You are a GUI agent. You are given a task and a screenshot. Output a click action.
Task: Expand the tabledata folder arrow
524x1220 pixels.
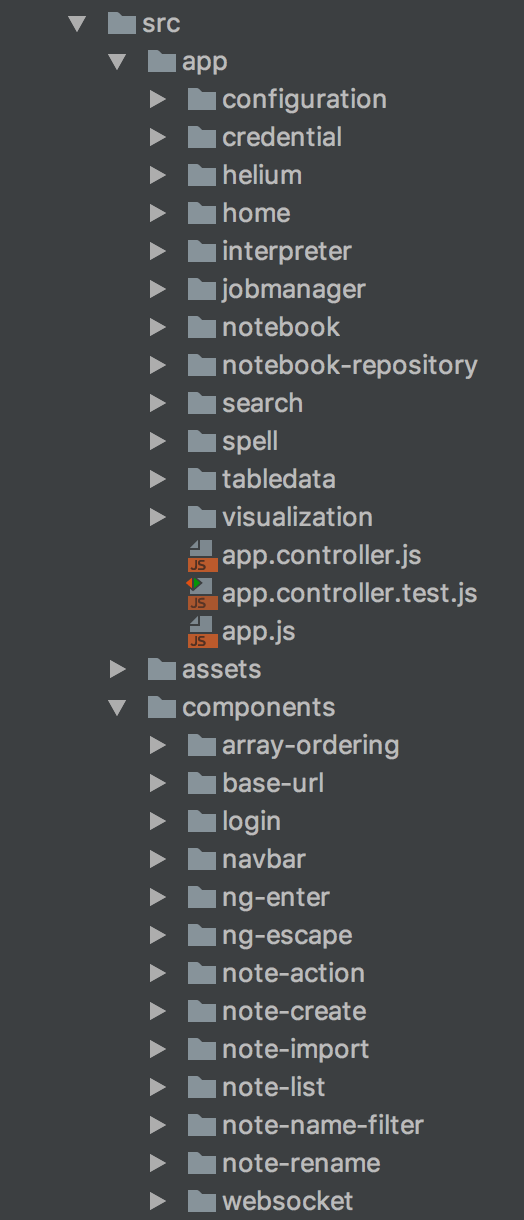[x=158, y=479]
